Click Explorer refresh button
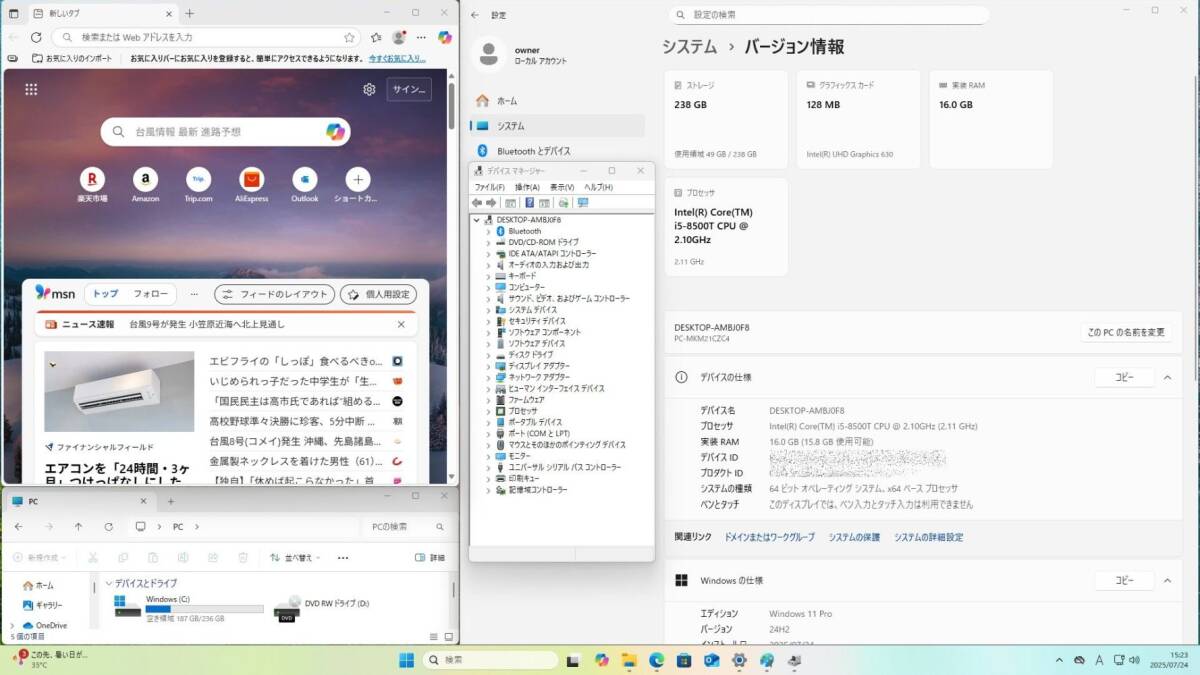The width and height of the screenshot is (1200, 675). [108, 526]
